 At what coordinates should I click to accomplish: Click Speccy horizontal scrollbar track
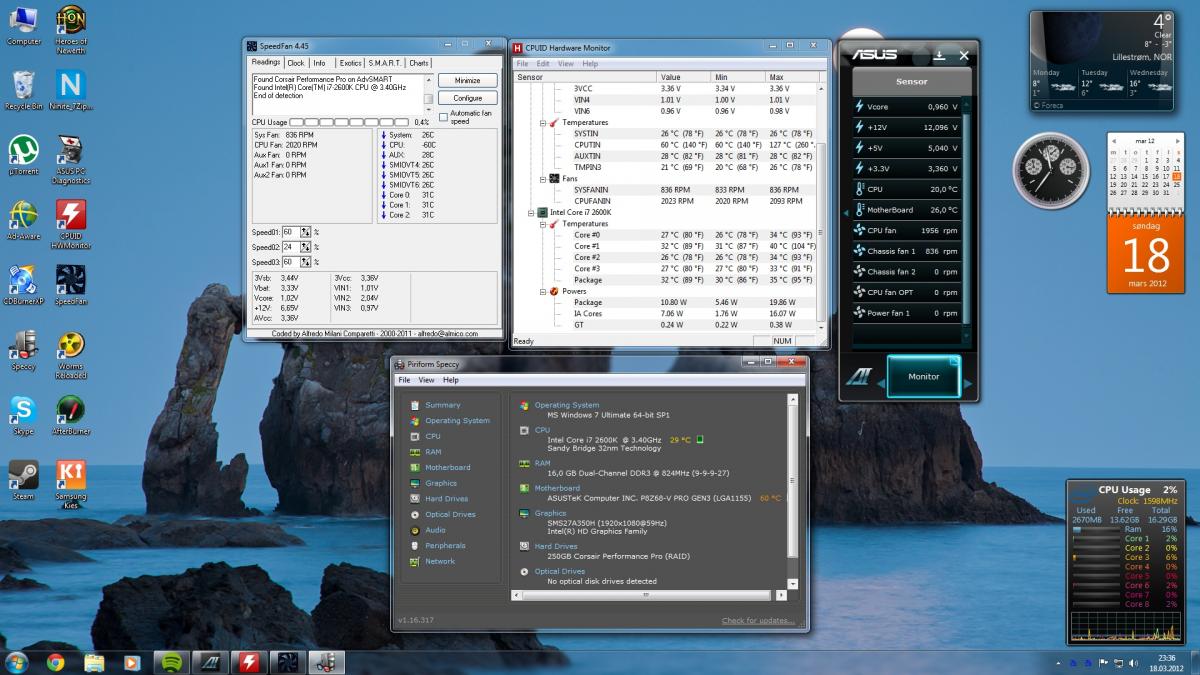[649, 596]
